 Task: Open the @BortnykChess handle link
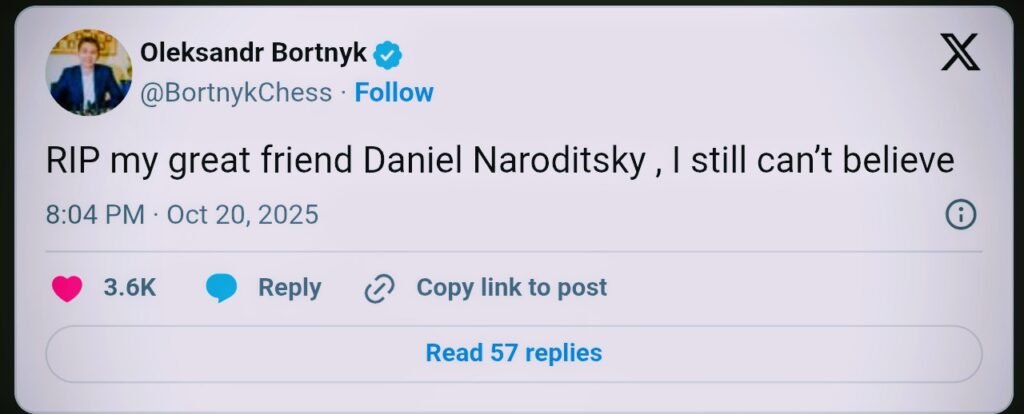[x=236, y=93]
